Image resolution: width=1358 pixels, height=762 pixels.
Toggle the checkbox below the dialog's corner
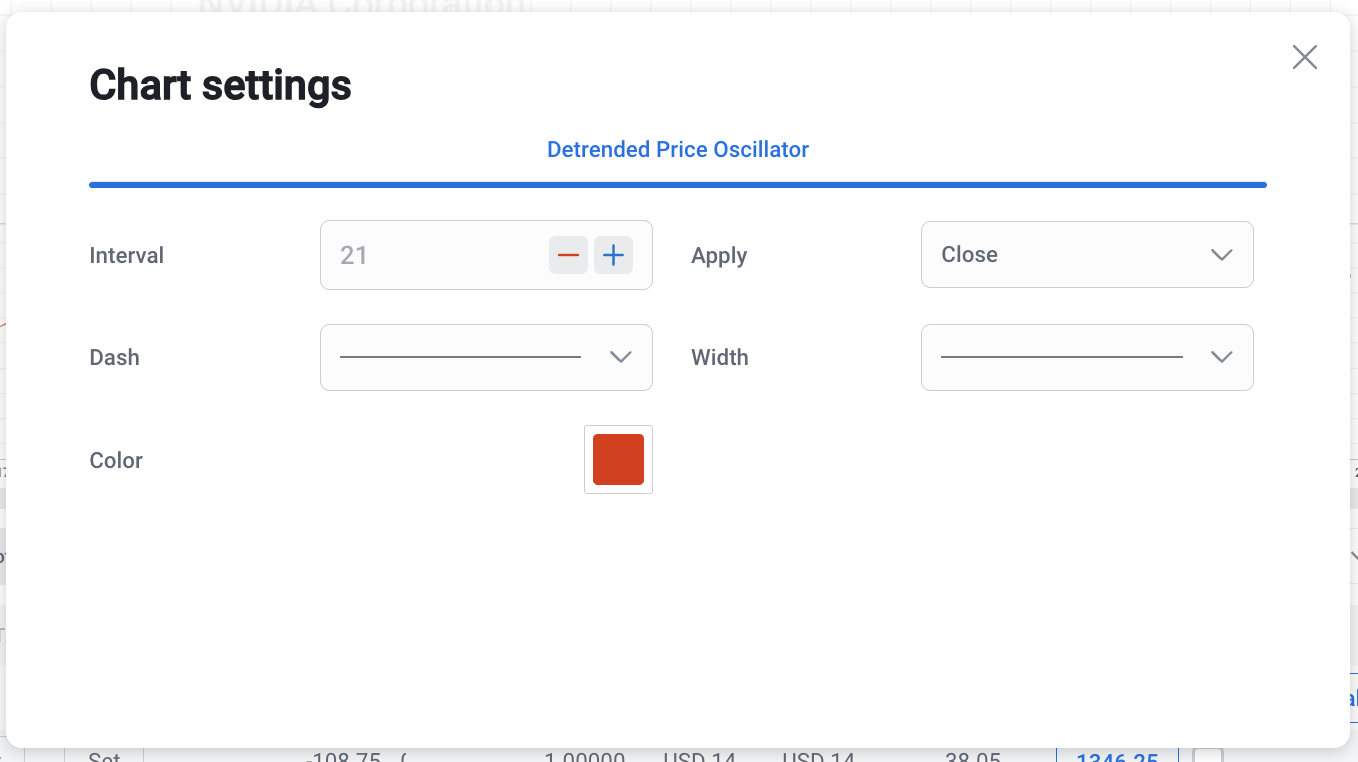(1208, 756)
